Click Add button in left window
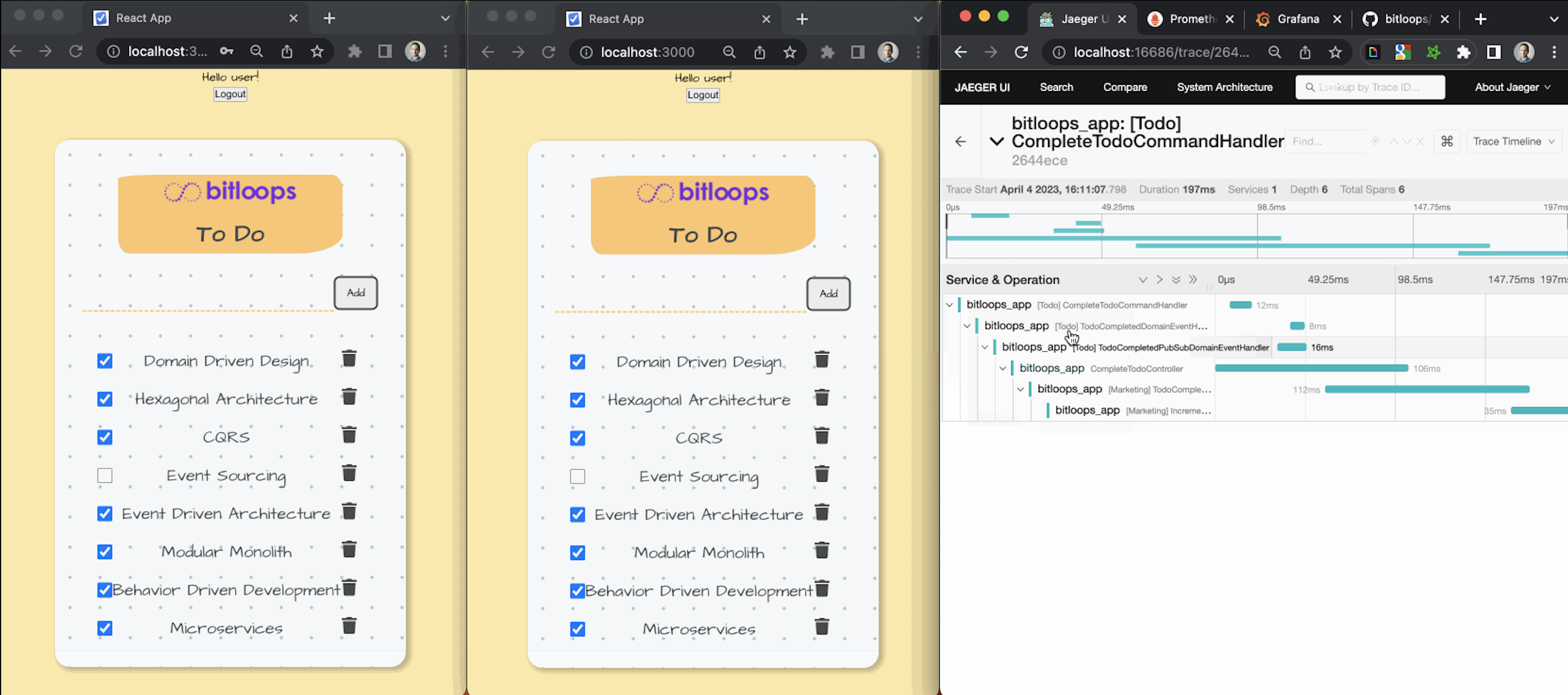The height and width of the screenshot is (695, 1568). [x=356, y=293]
